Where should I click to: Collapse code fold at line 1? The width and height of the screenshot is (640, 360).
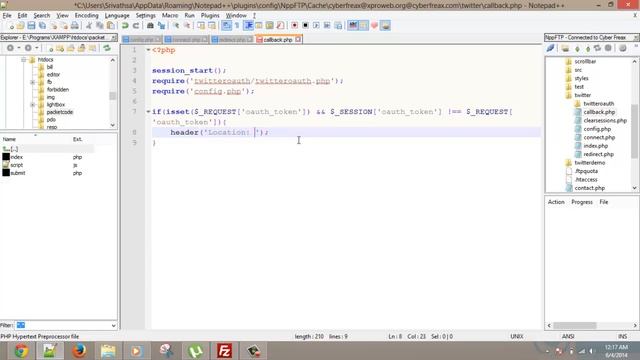(x=149, y=50)
